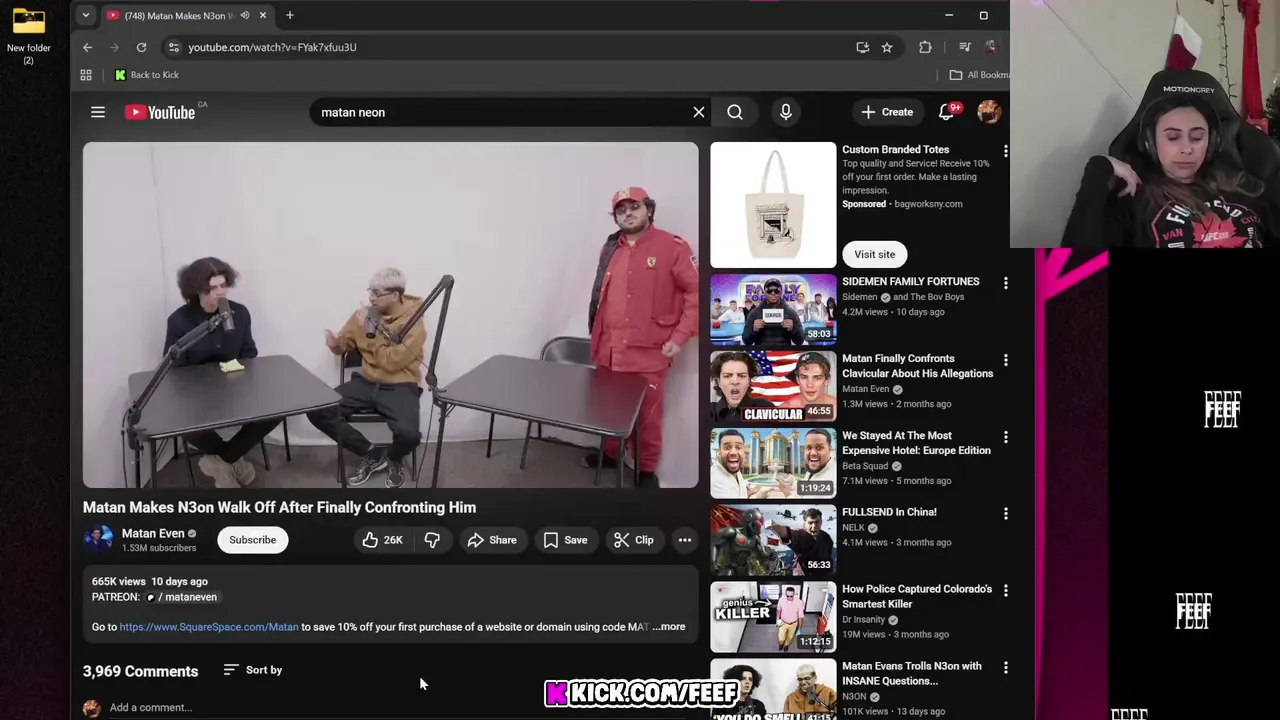1280x720 pixels.
Task: Open the YouTube hamburger guide menu
Action: [98, 112]
